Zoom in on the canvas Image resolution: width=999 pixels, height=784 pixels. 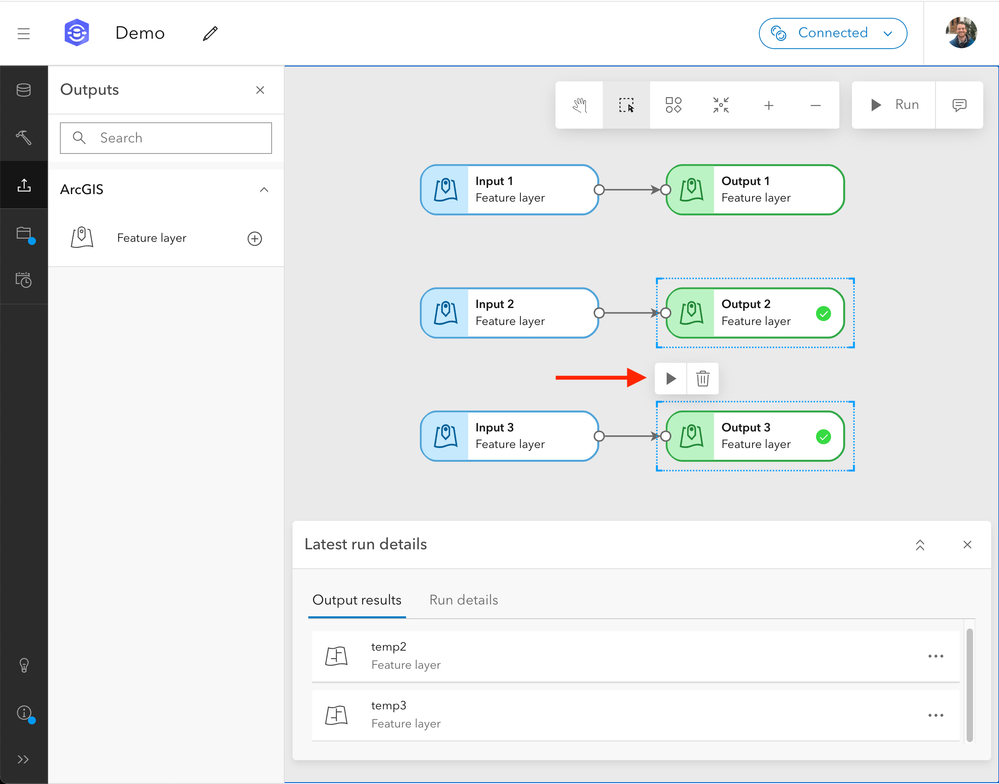pos(768,105)
